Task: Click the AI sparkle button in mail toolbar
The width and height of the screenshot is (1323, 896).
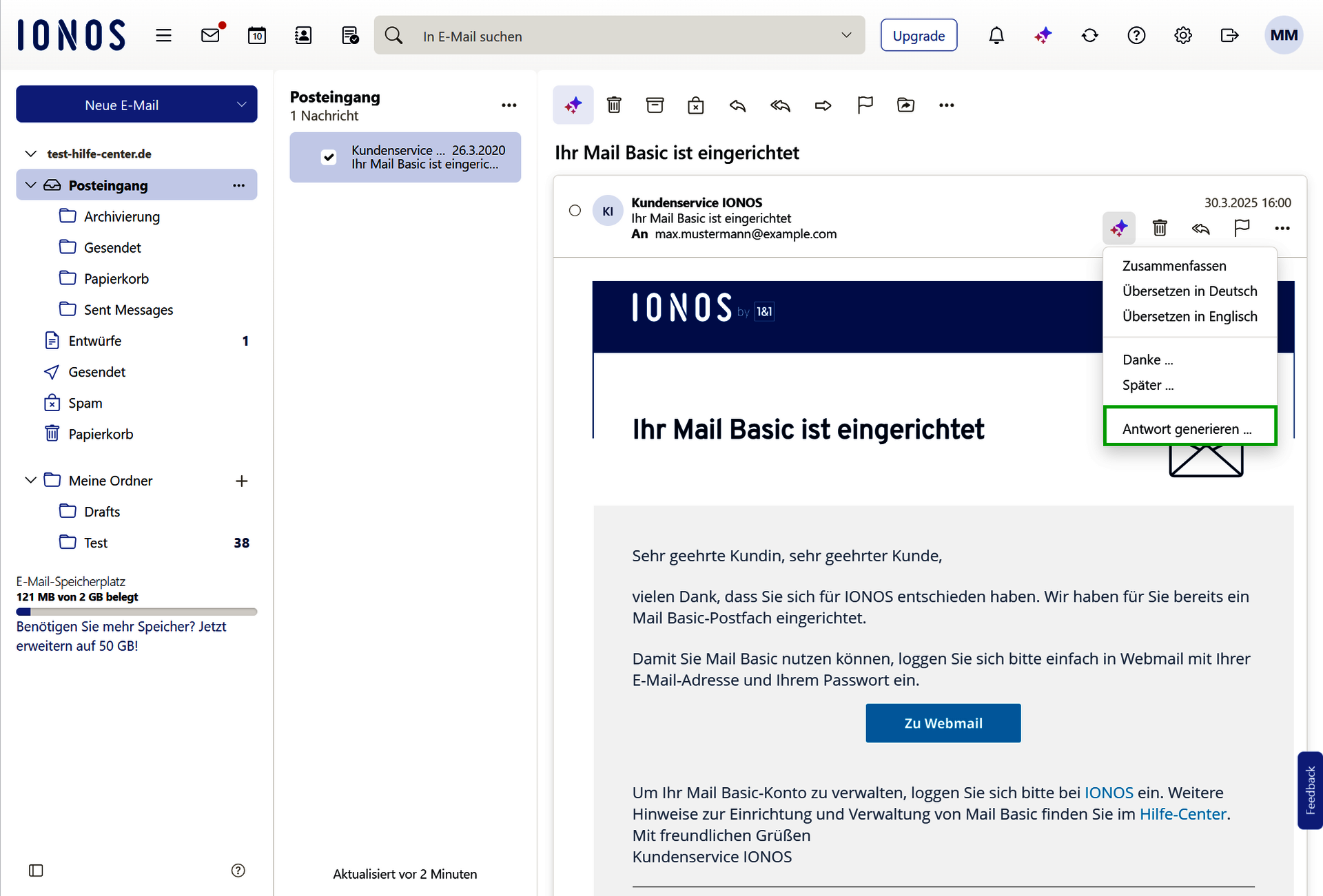Action: (x=573, y=105)
